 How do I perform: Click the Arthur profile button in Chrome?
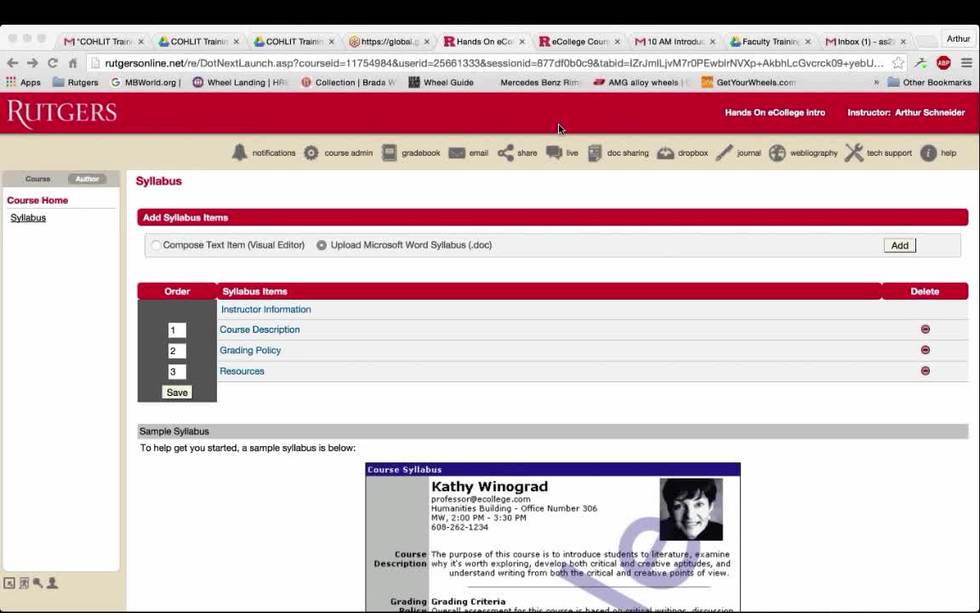tap(958, 39)
